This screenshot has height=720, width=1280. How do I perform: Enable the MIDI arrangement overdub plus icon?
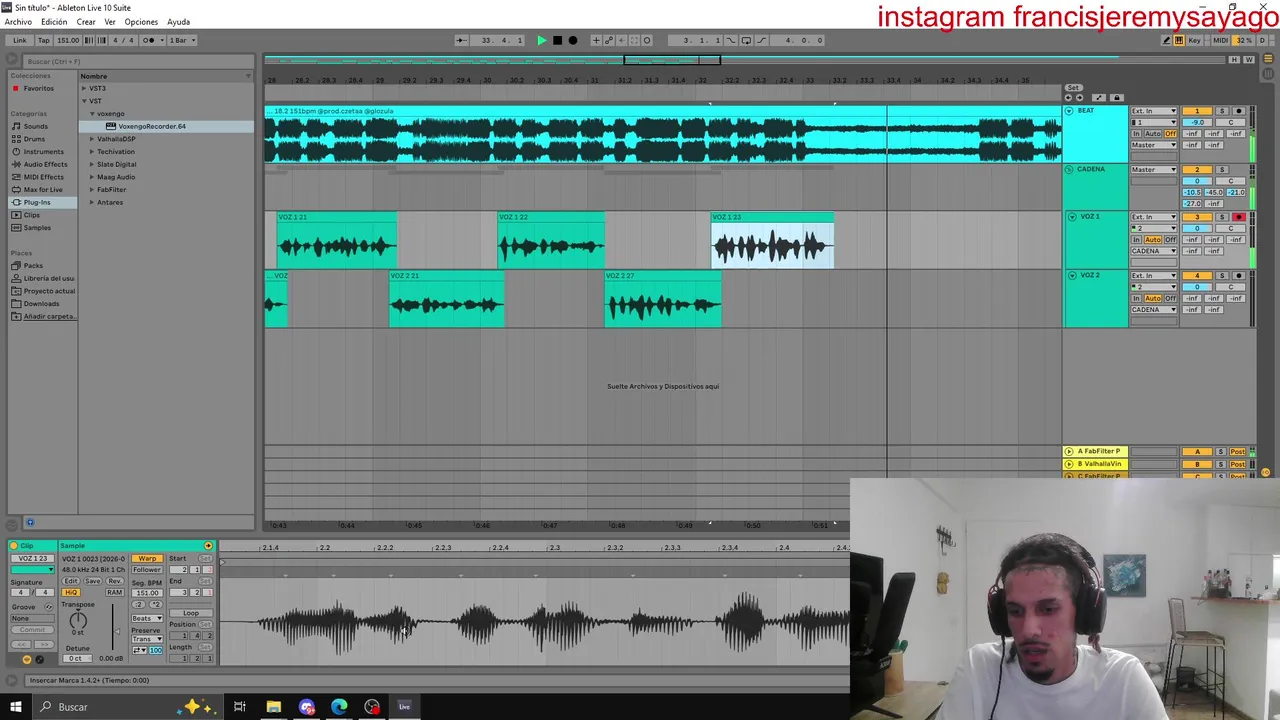596,40
